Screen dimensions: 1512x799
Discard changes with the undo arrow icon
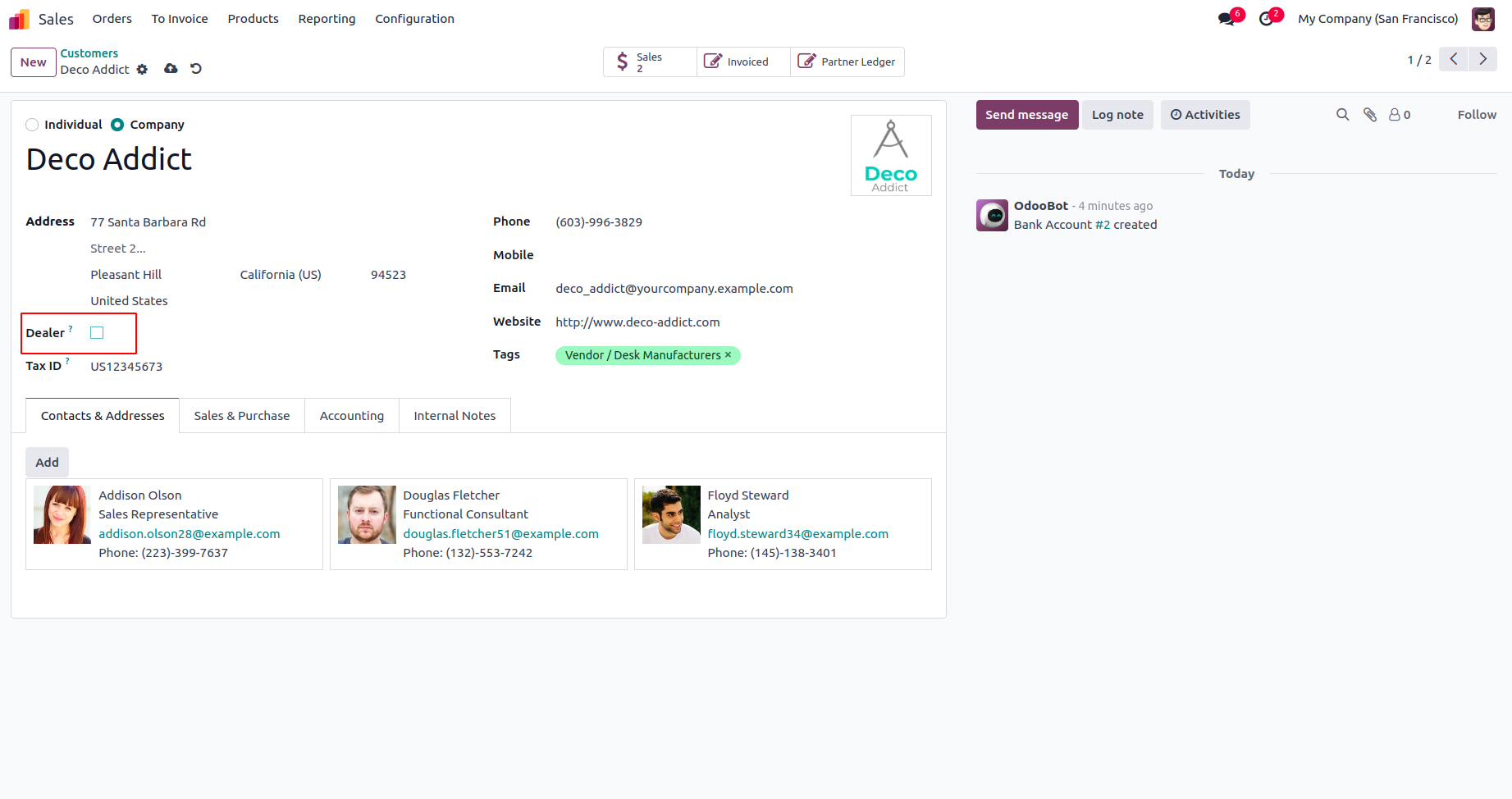[196, 69]
